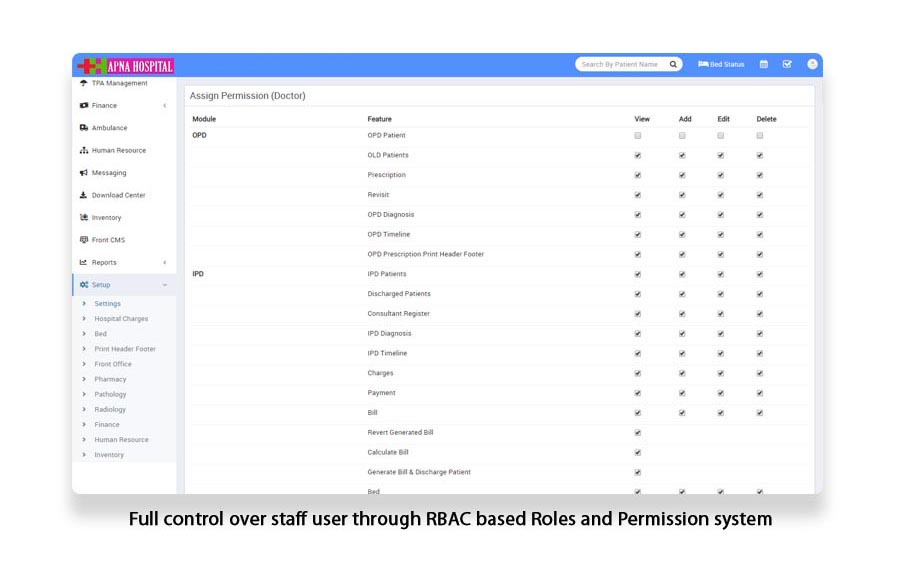Image resolution: width=900 pixels, height=572 pixels.
Task: Uncheck View for Calculate Bill
Action: point(638,453)
